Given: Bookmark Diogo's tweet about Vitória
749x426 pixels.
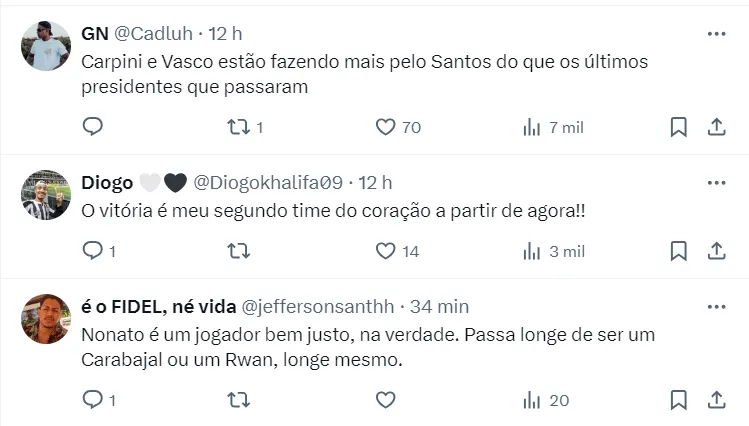Looking at the screenshot, I should [x=678, y=251].
